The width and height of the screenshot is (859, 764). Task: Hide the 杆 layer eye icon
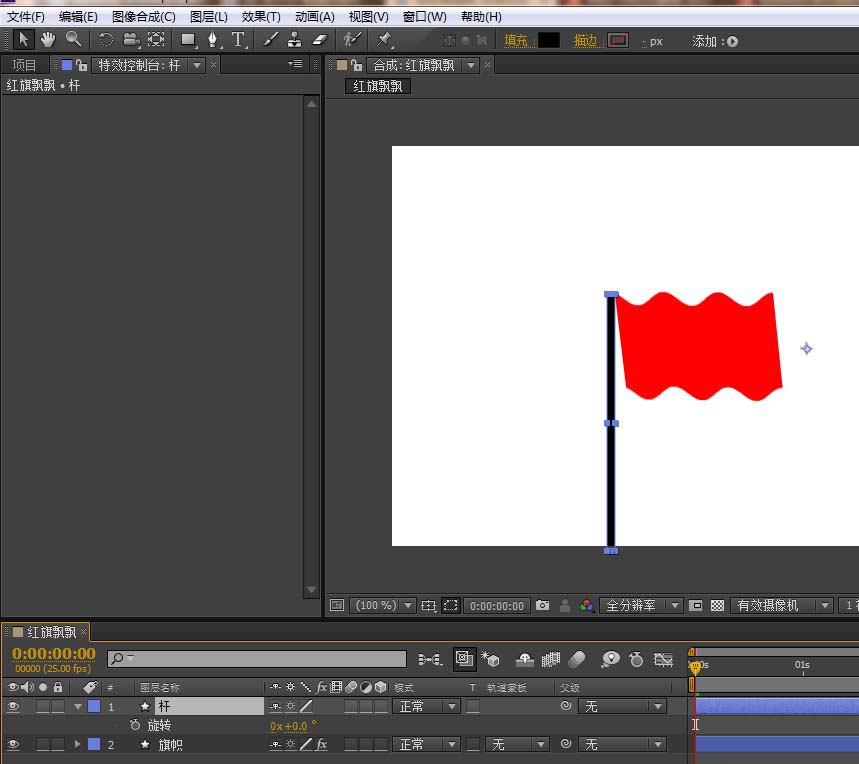pos(13,706)
